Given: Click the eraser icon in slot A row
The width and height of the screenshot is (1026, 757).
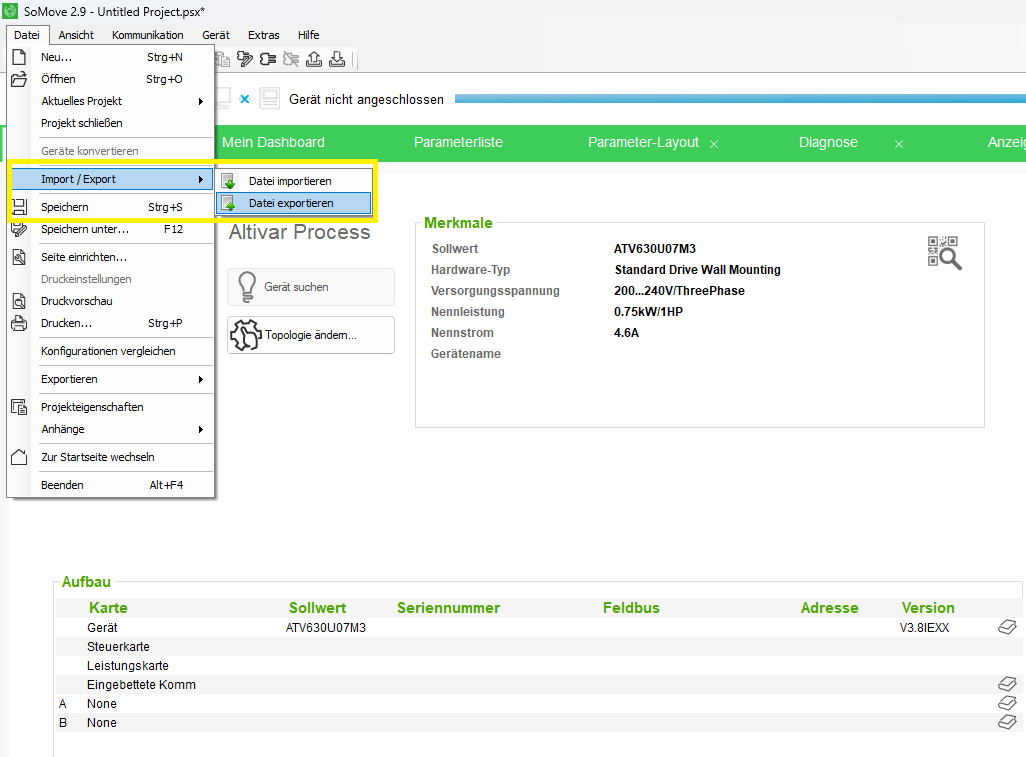Looking at the screenshot, I should click(1007, 703).
